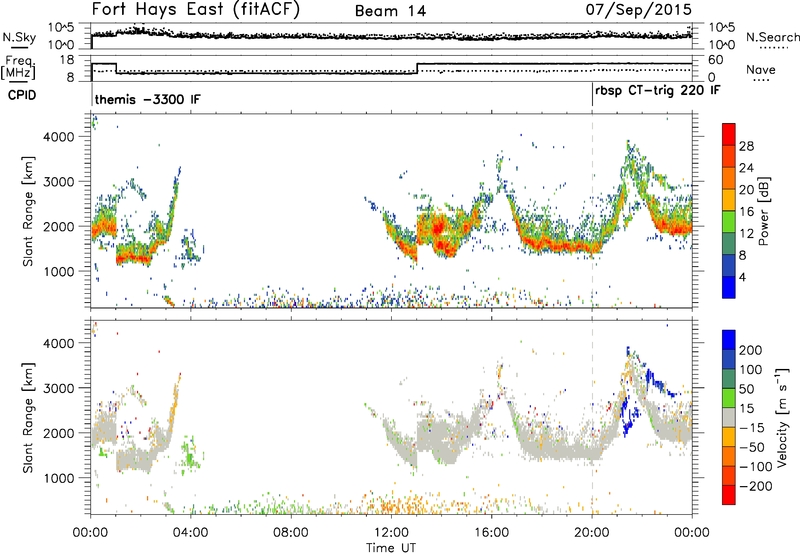Image resolution: width=800 pixels, height=554 pixels.
Task: Click the gray band of the Velocity colorbar
Action: click(729, 417)
